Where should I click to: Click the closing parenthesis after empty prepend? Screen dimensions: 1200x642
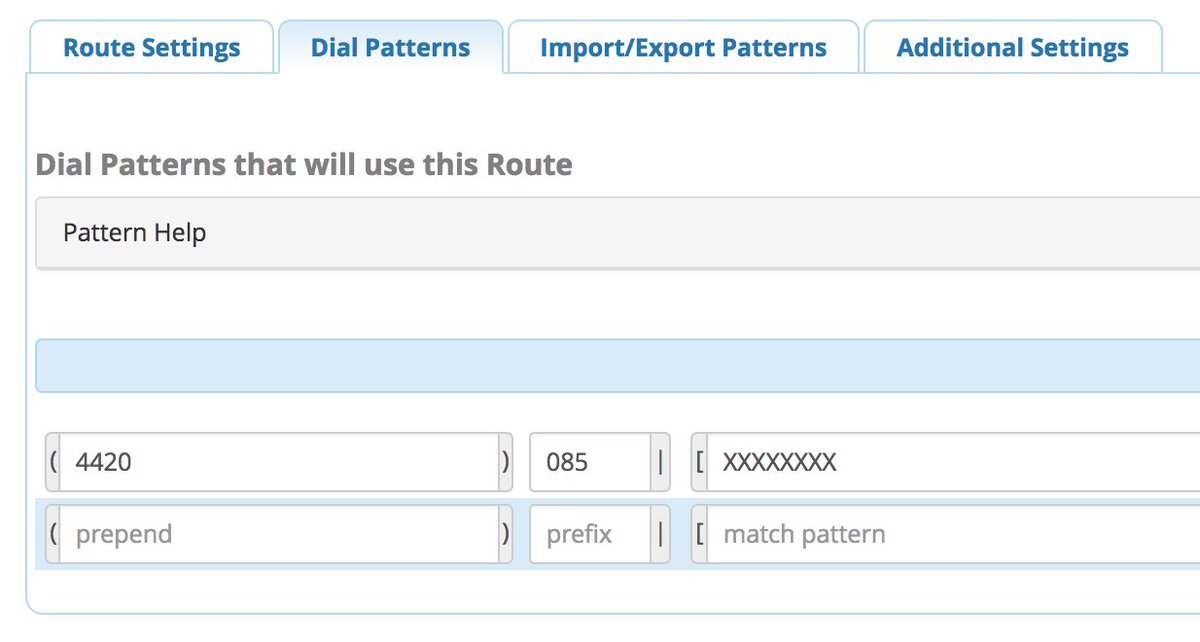click(506, 534)
